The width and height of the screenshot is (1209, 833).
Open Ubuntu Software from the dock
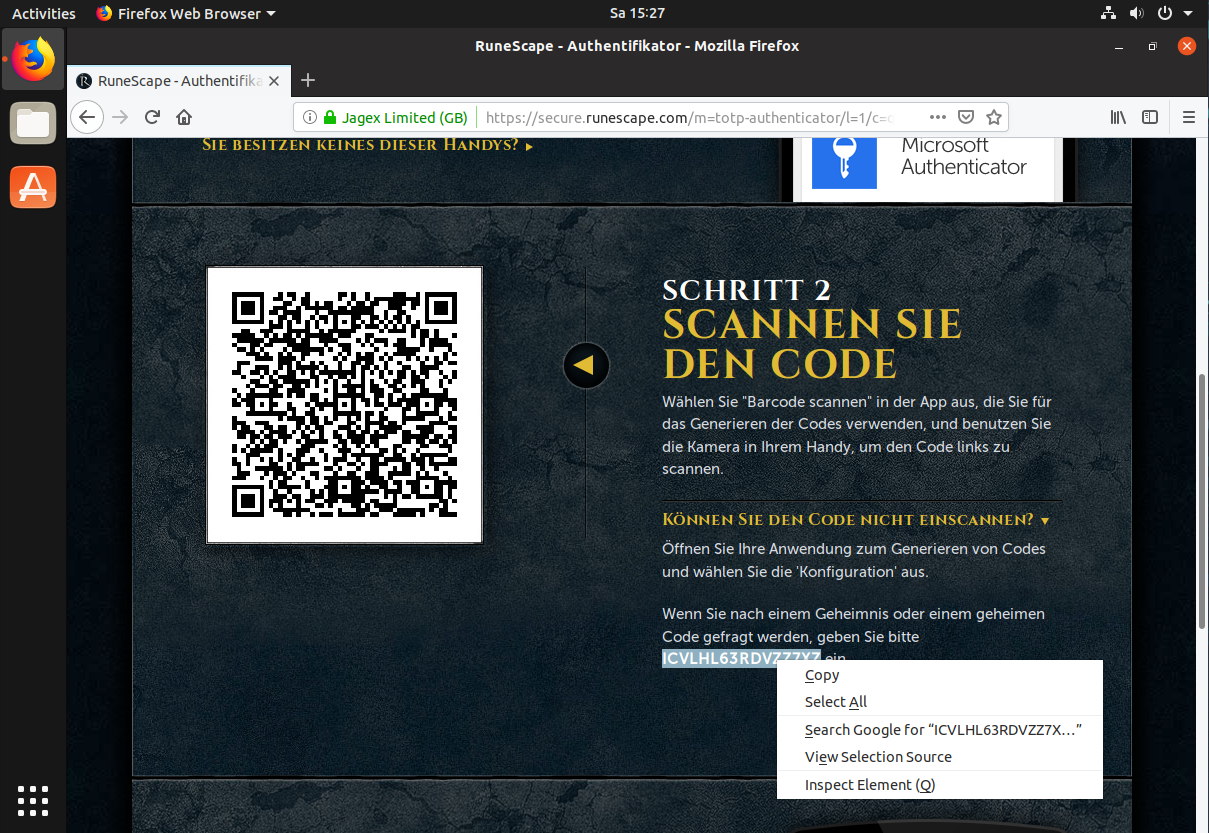coord(33,187)
